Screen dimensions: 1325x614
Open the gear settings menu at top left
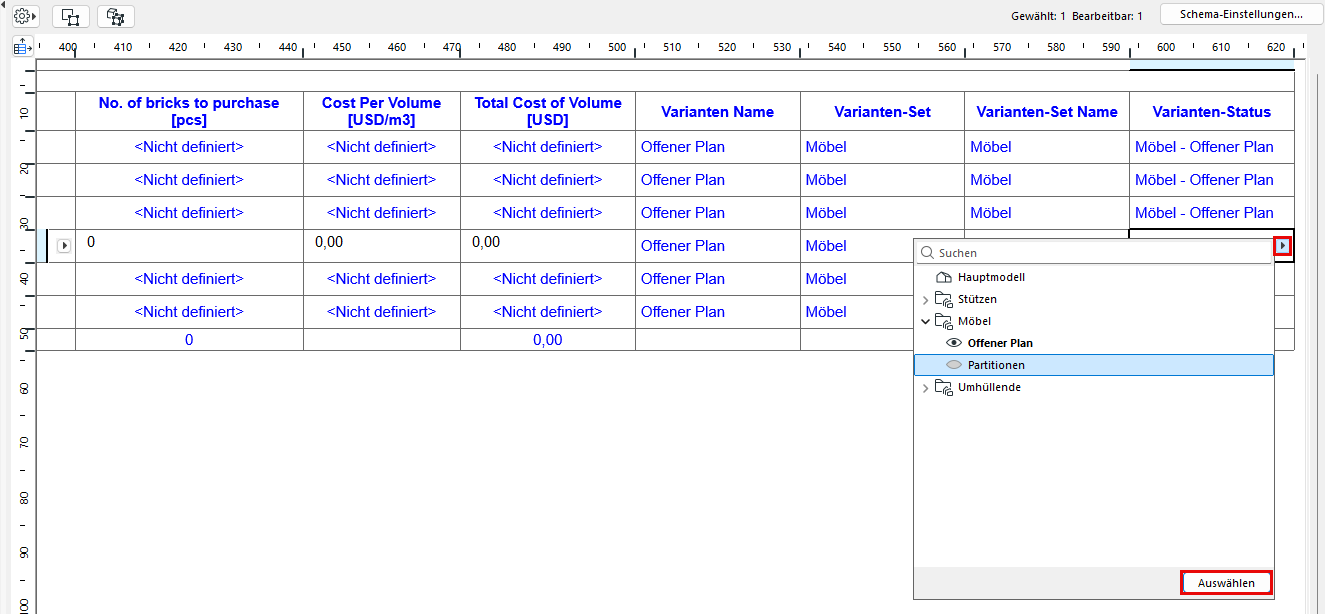point(24,16)
